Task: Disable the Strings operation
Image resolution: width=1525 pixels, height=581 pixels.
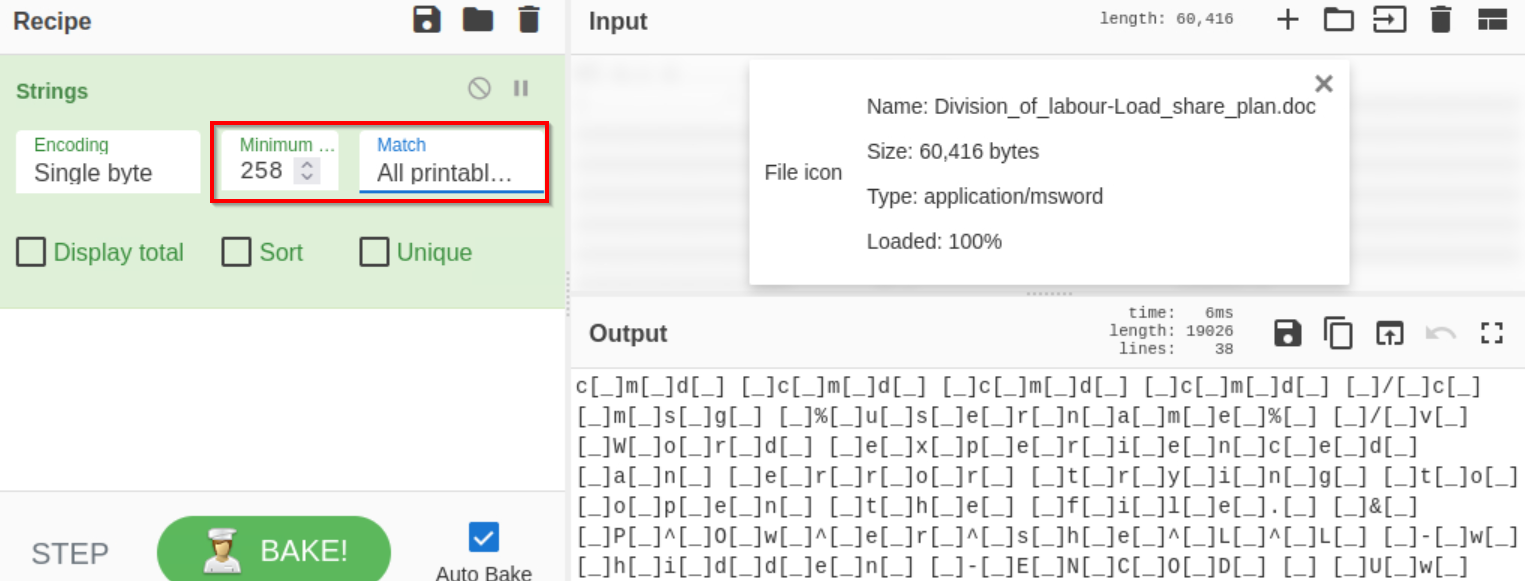Action: pyautogui.click(x=479, y=89)
